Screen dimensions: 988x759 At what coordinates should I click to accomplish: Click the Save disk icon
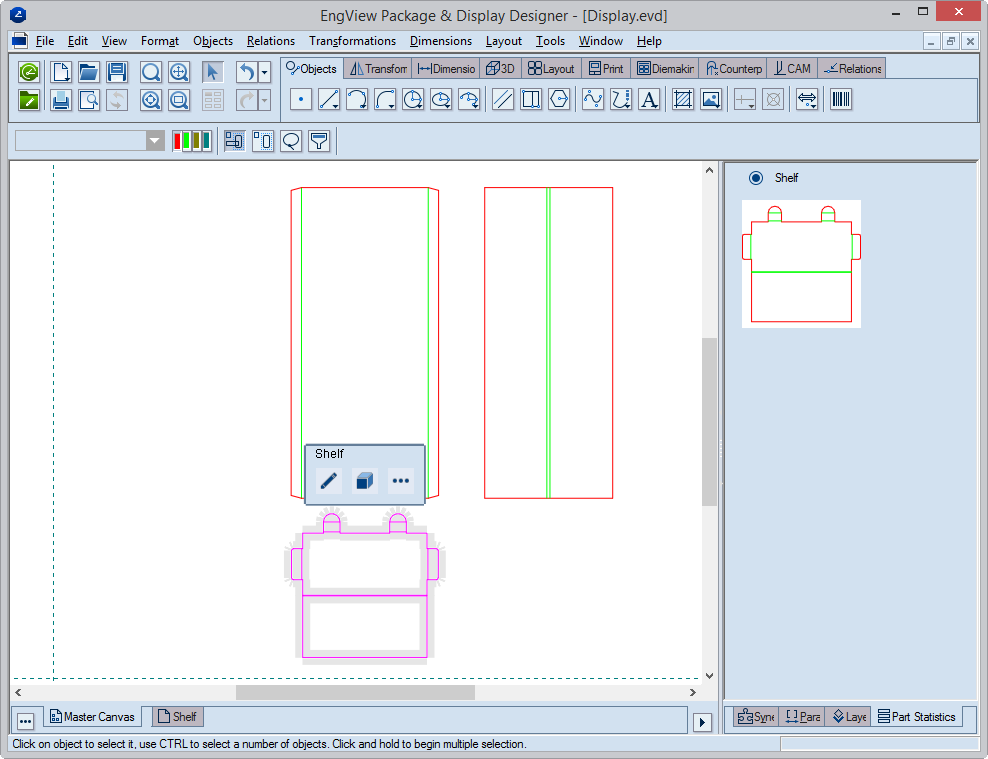(x=117, y=72)
